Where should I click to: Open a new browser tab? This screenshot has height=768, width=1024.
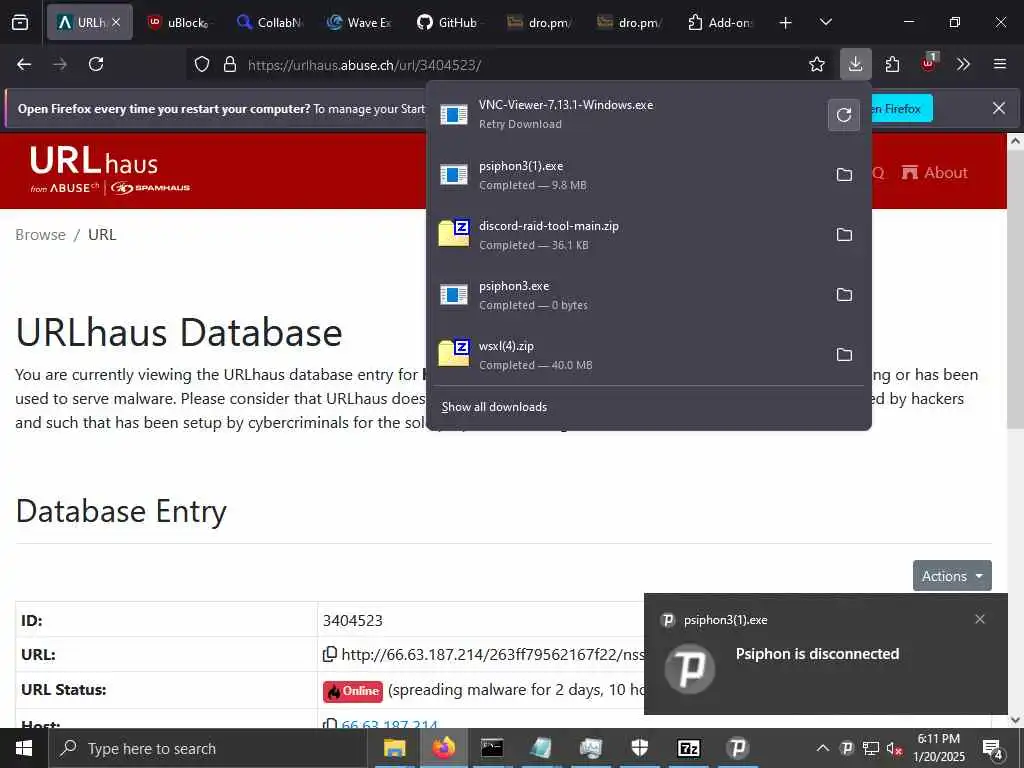786,23
